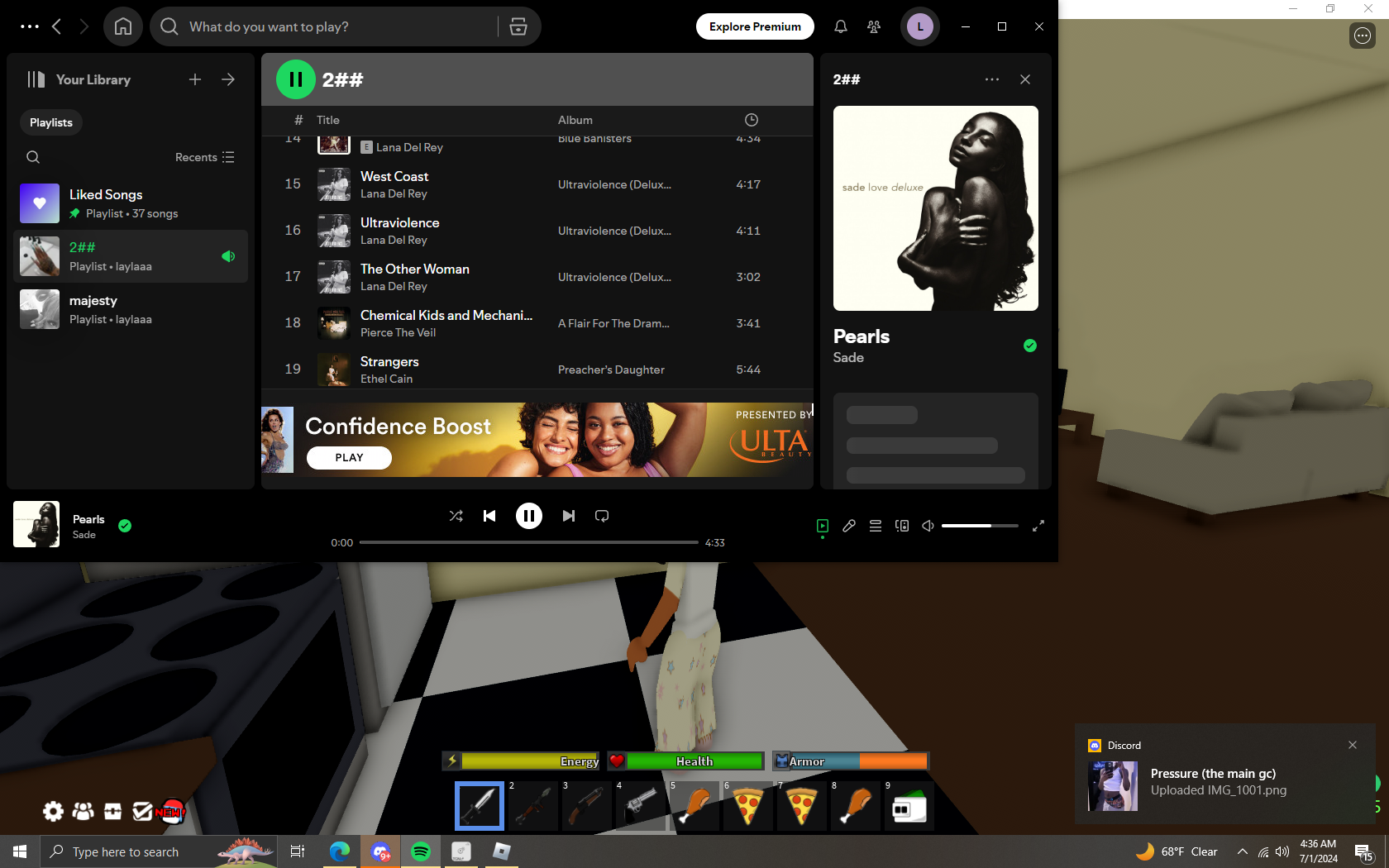Go to Spotify Home
The image size is (1389, 868).
(x=123, y=26)
